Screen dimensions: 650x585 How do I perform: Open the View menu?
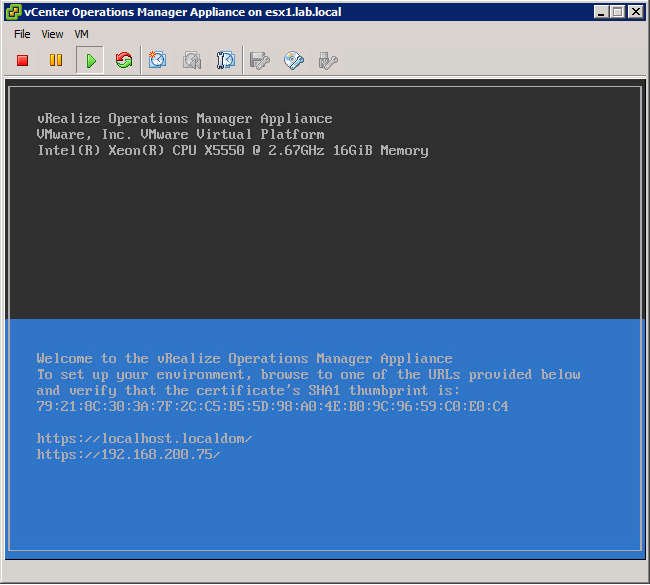click(52, 34)
